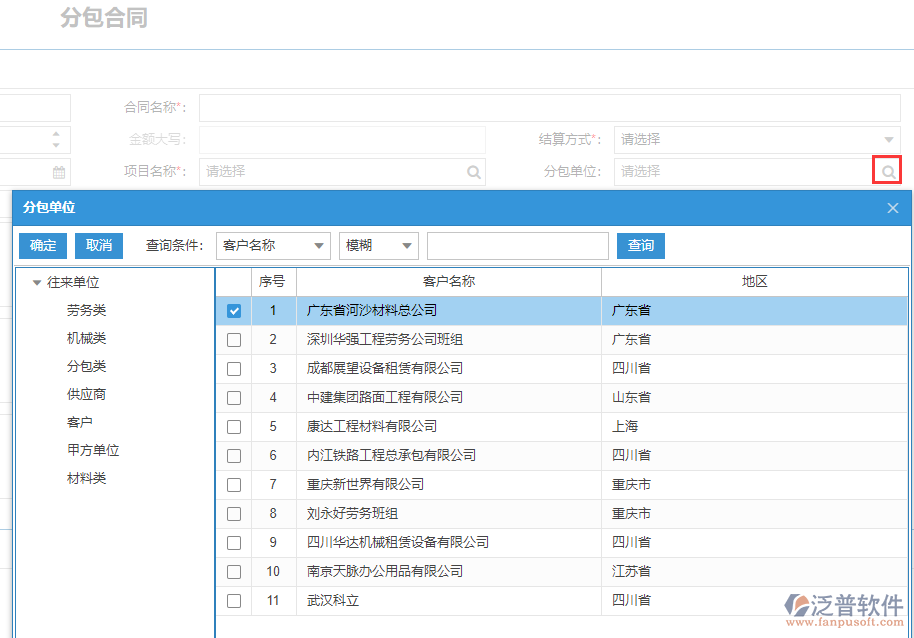This screenshot has height=638, width=914.
Task: Check the 刘永好劳务班组 checkbox
Action: click(233, 513)
